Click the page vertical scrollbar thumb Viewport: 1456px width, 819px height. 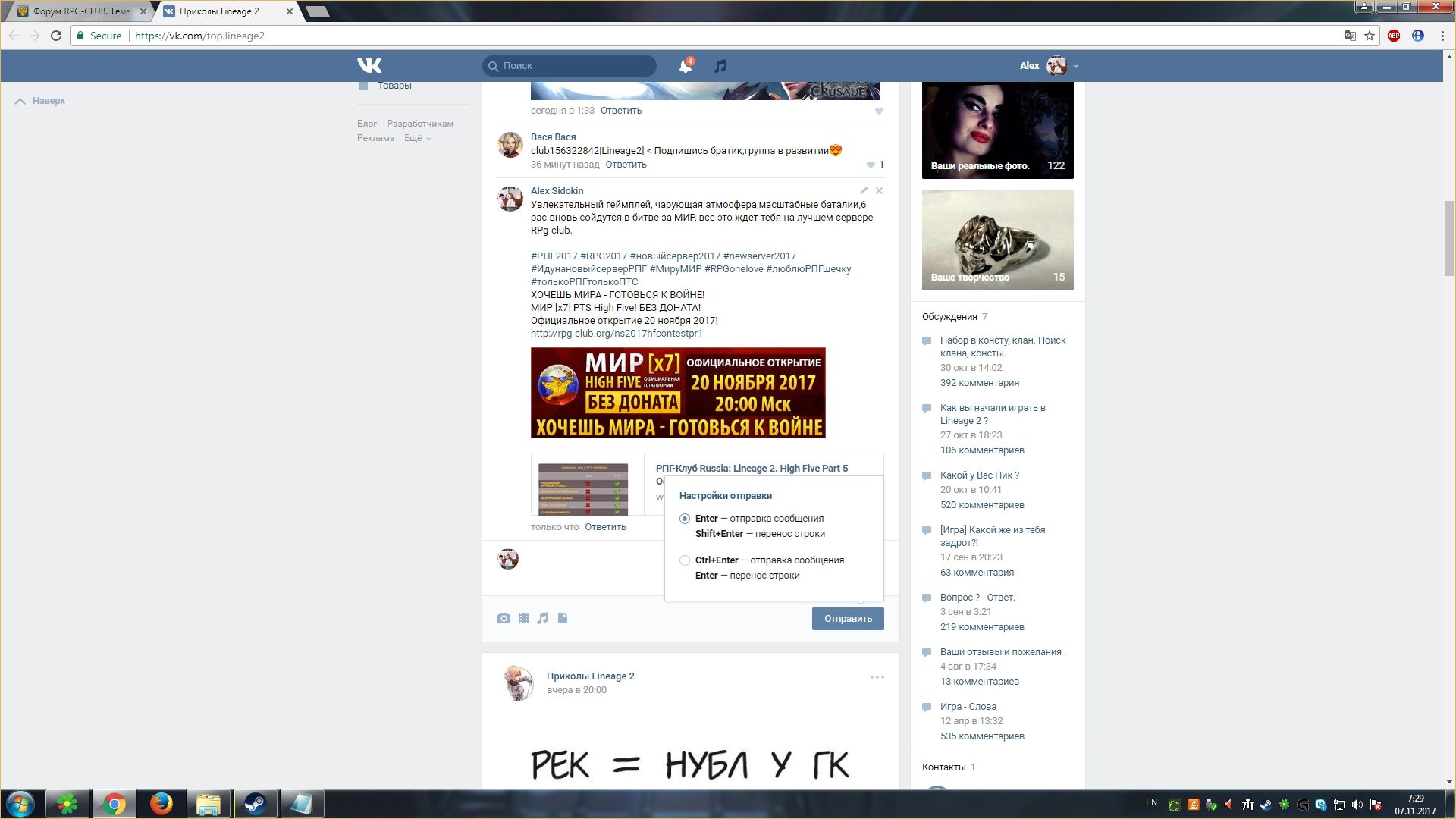tap(1449, 239)
